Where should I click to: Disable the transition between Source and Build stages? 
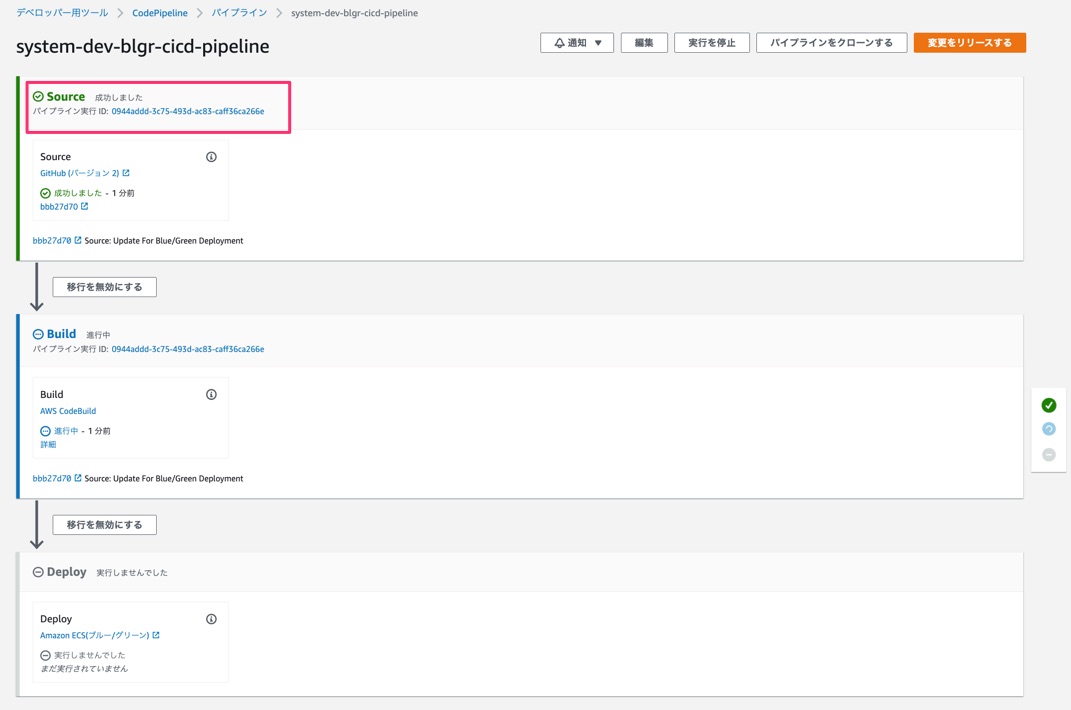tap(103, 286)
